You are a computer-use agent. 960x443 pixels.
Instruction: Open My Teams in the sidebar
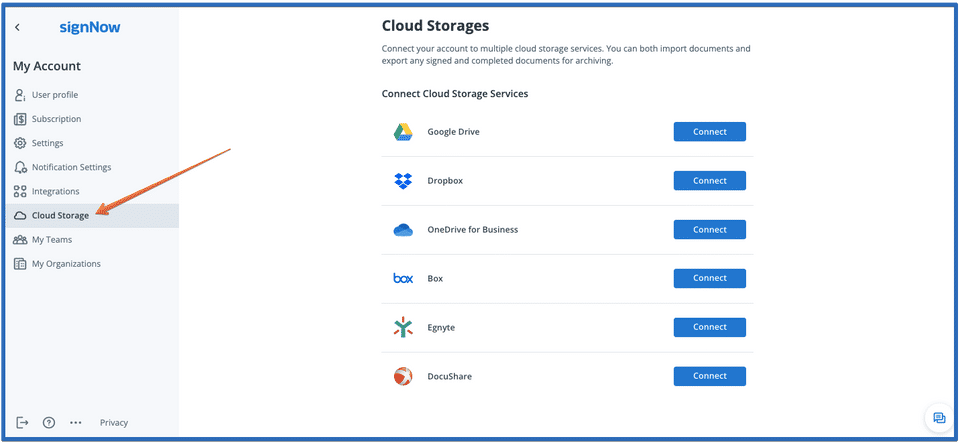point(51,240)
